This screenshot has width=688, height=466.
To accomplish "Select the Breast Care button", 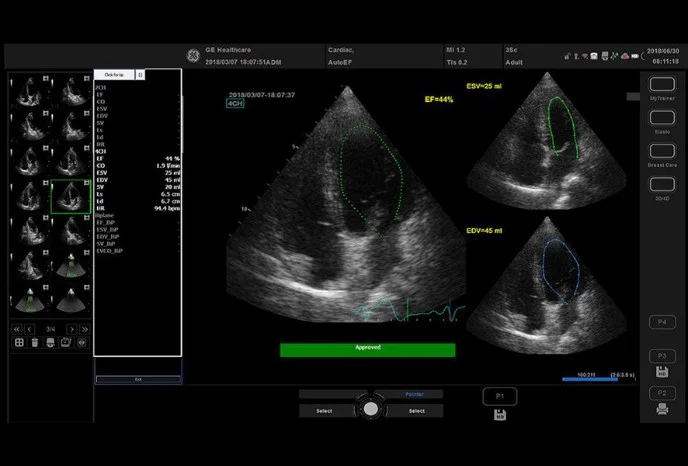I will point(662,151).
